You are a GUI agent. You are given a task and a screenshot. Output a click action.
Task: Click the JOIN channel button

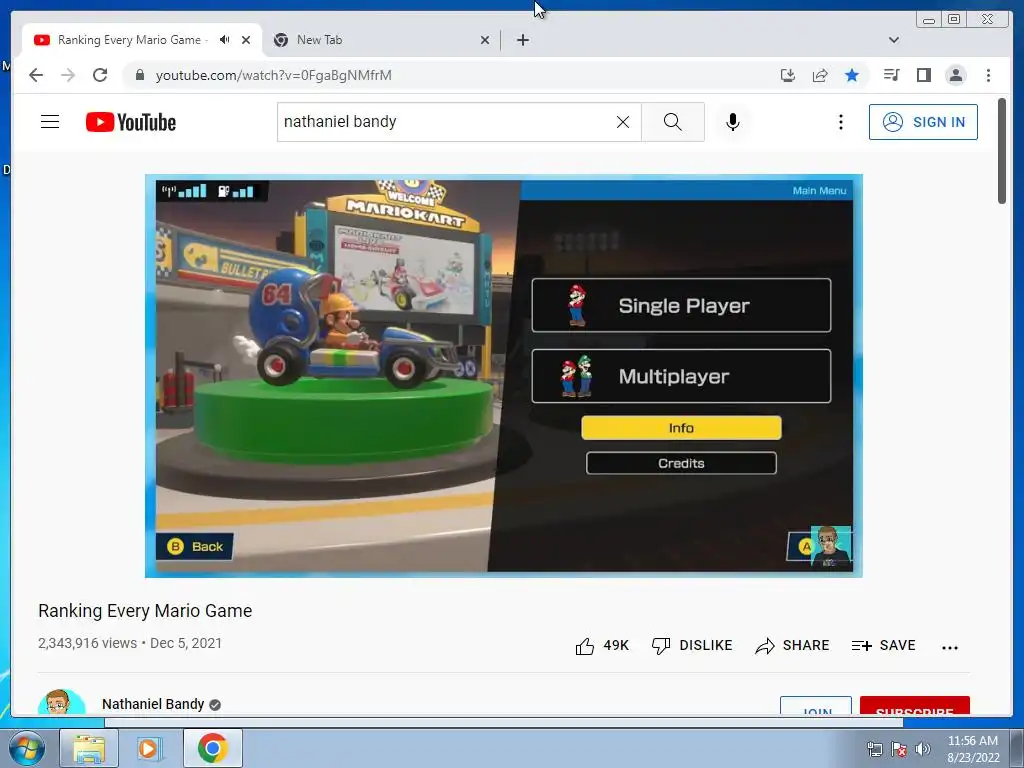point(816,706)
